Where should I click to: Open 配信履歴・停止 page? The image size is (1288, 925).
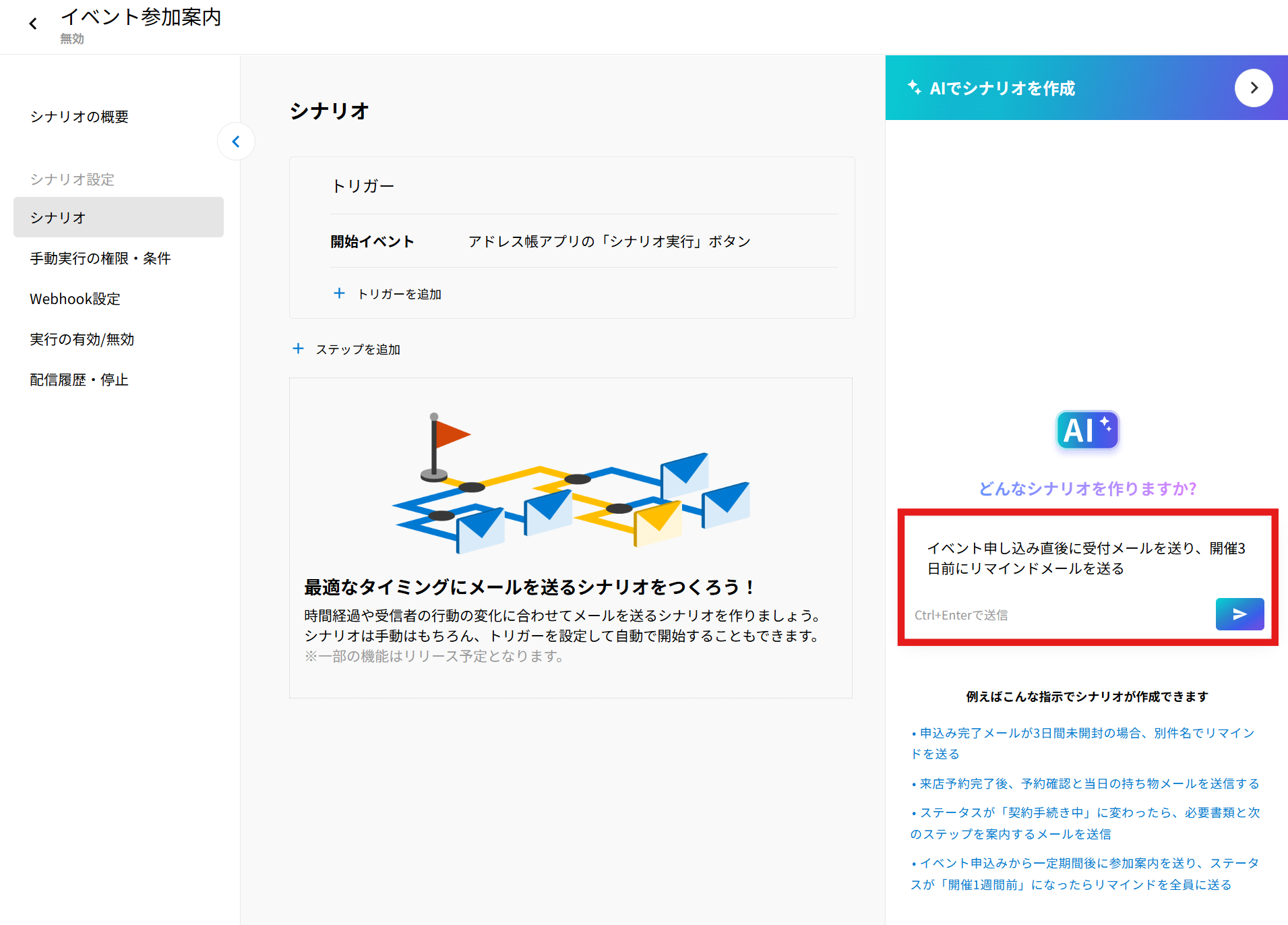pyautogui.click(x=79, y=380)
